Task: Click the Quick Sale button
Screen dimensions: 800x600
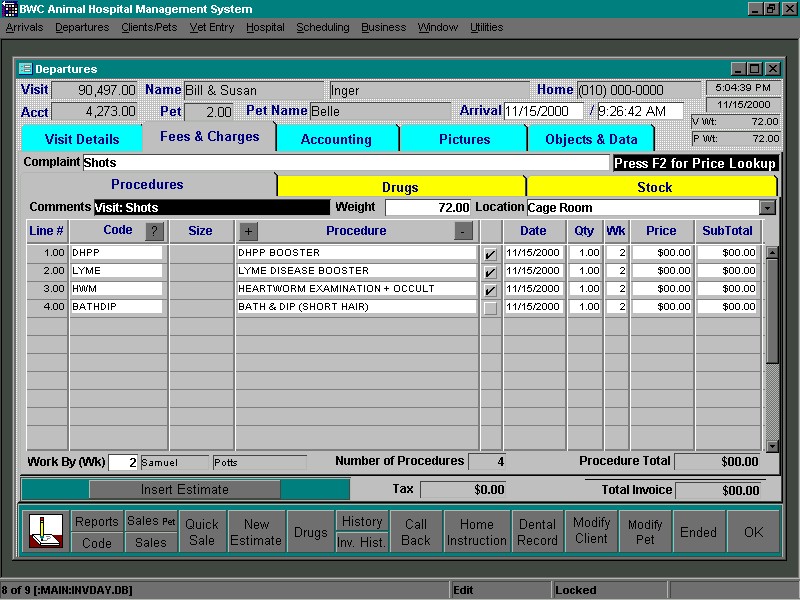Action: (x=202, y=532)
